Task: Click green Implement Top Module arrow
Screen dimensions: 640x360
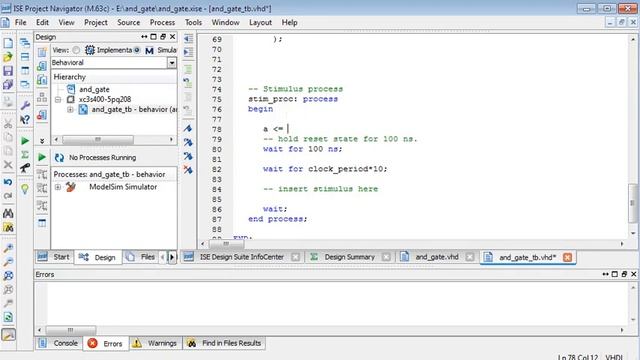Action: tap(25, 141)
